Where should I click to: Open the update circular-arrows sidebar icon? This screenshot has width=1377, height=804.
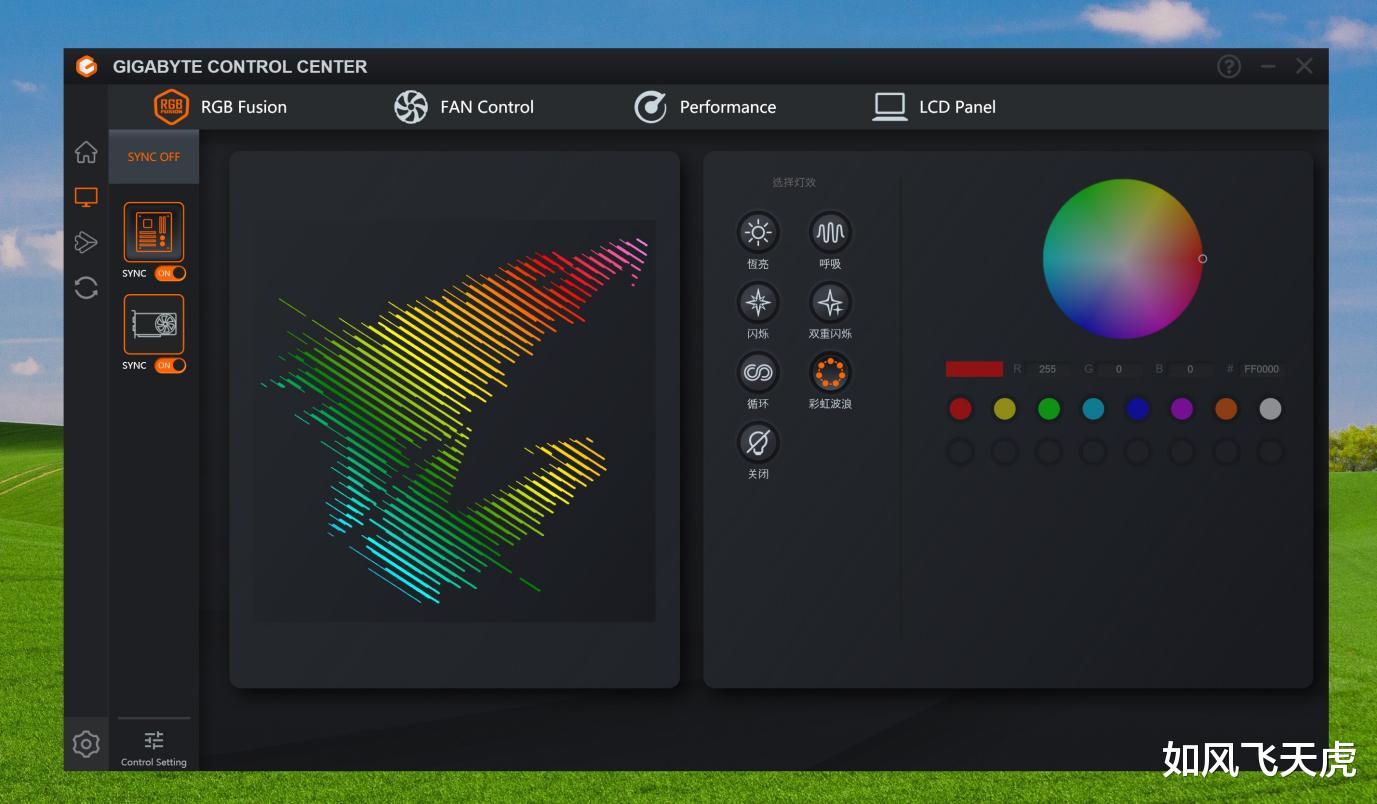click(x=86, y=288)
